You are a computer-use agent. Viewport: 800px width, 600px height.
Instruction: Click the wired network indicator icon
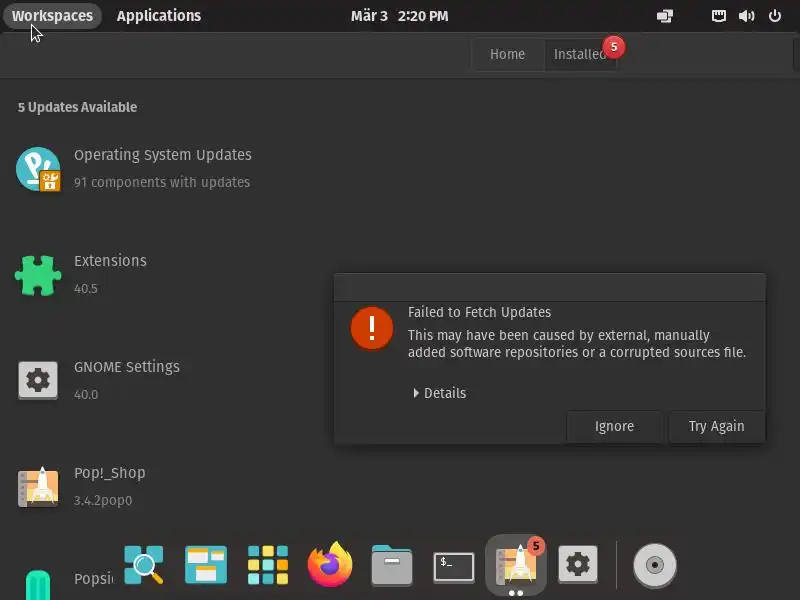pos(719,16)
